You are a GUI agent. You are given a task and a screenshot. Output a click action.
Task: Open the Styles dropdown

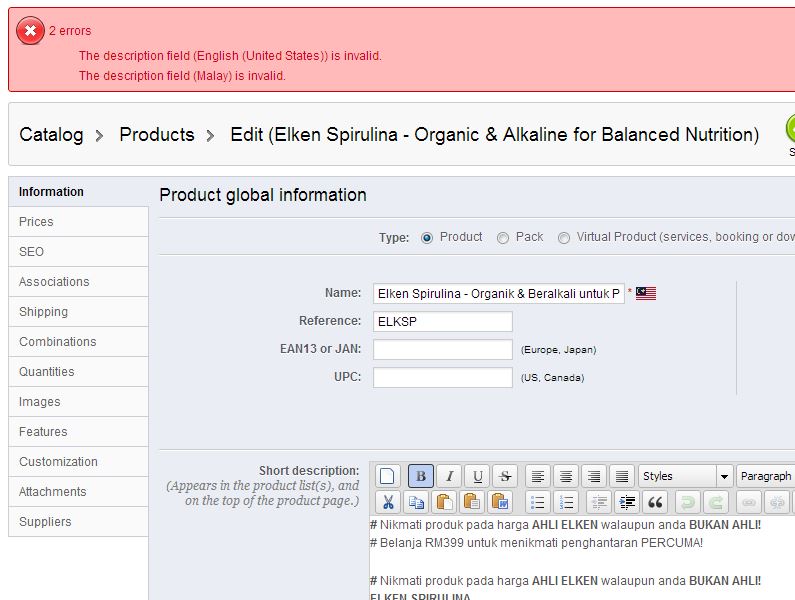pos(685,476)
